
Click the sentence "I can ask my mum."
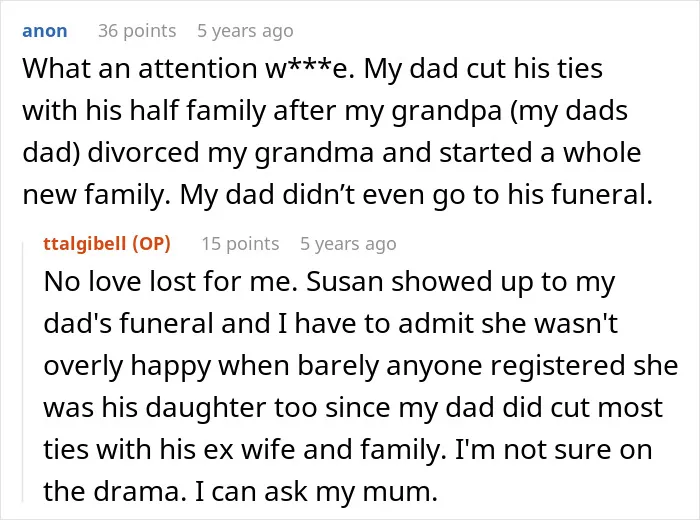(x=316, y=491)
